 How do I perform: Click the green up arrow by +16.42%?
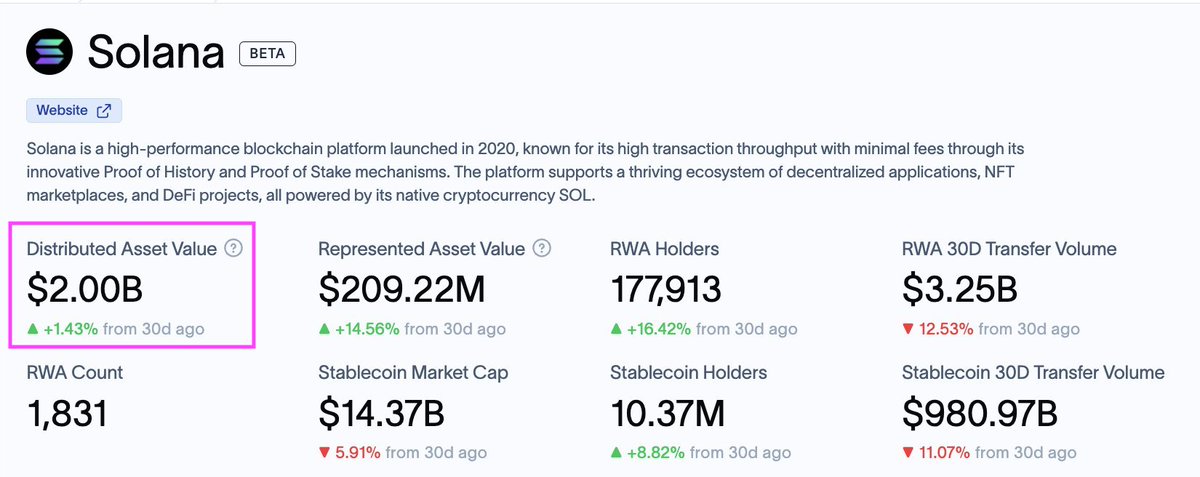[617, 329]
